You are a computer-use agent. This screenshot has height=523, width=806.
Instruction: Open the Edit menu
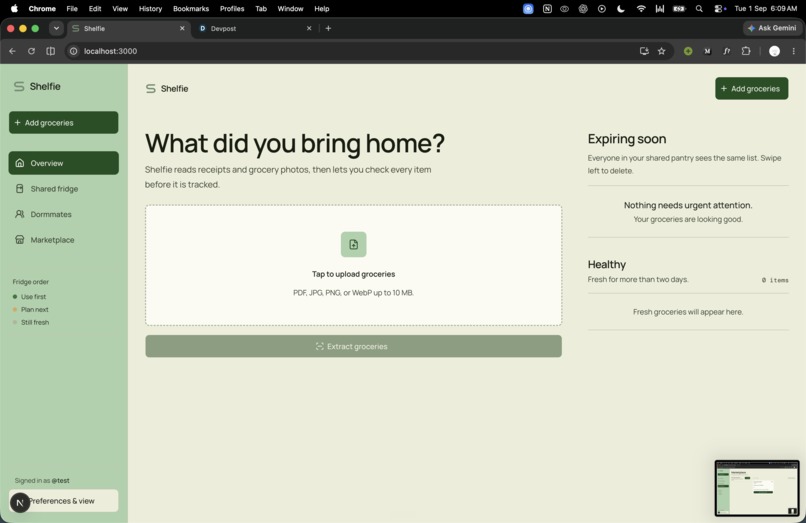pyautogui.click(x=95, y=8)
